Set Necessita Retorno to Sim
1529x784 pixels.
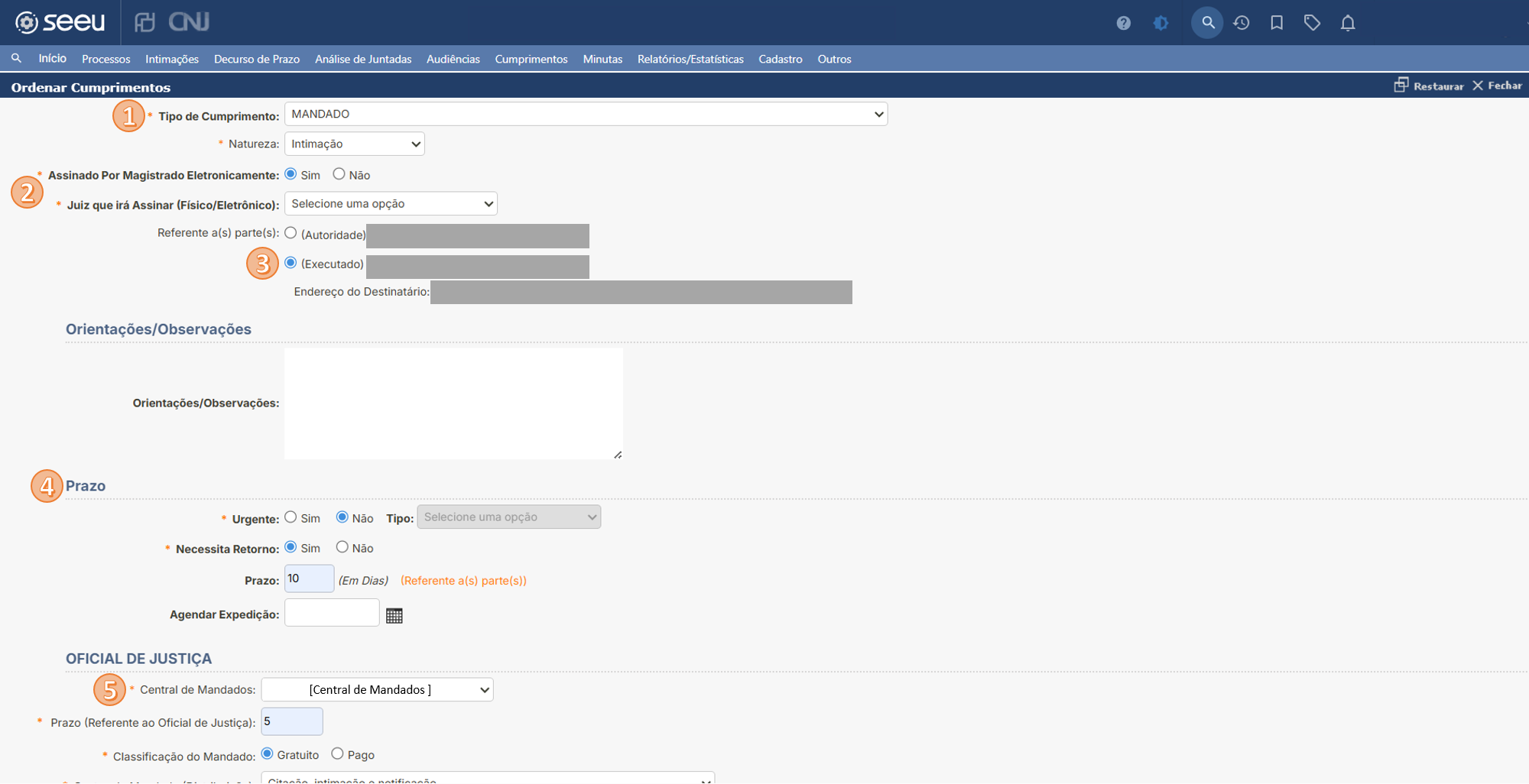[291, 547]
